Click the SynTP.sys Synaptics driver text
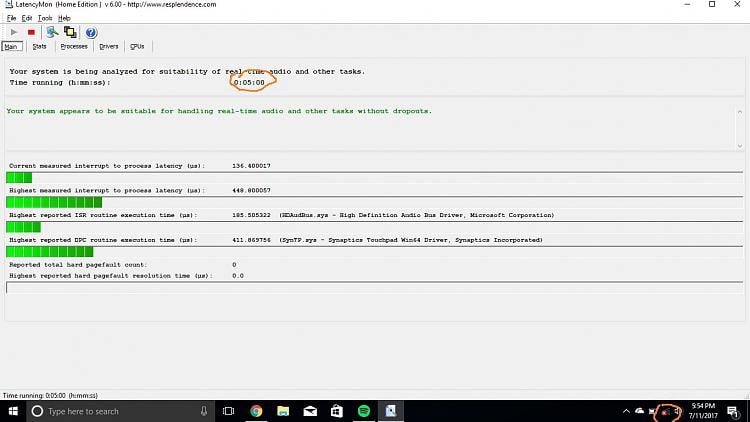 point(411,240)
